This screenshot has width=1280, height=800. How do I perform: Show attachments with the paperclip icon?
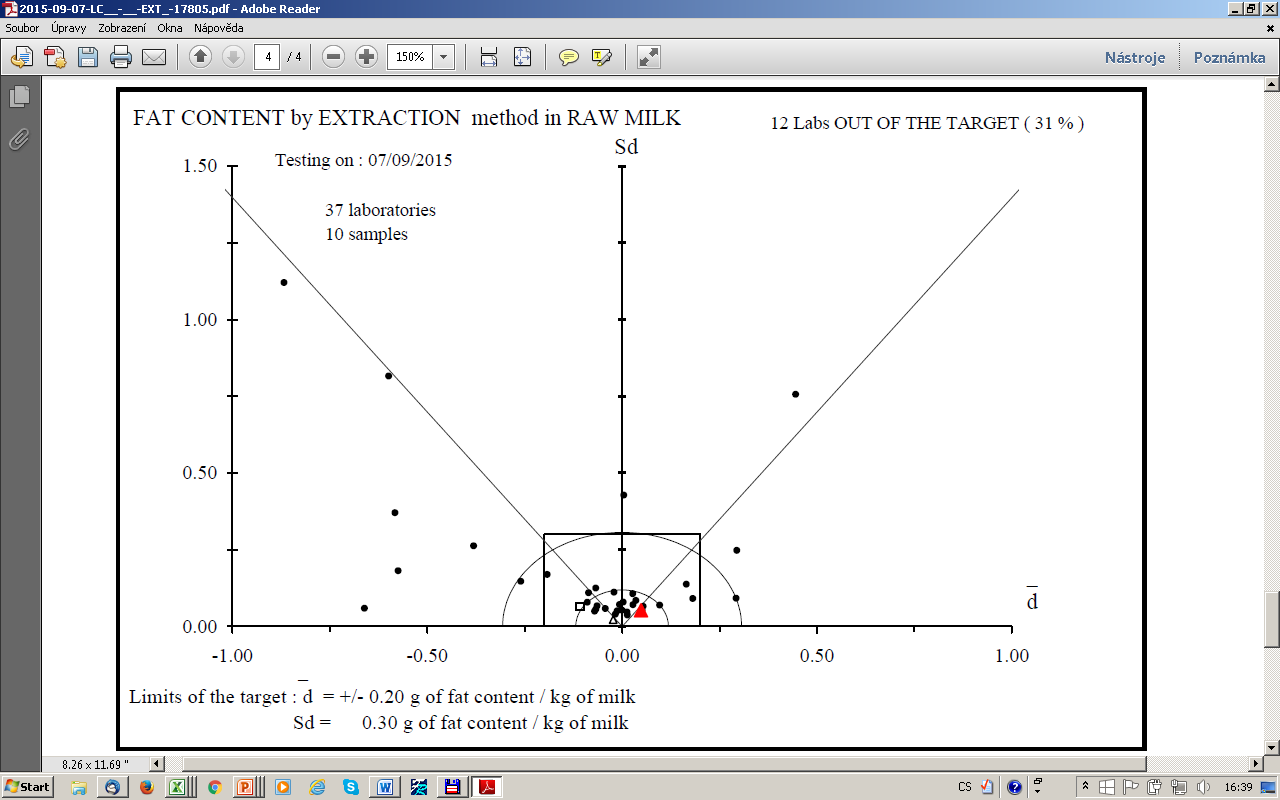[19, 140]
